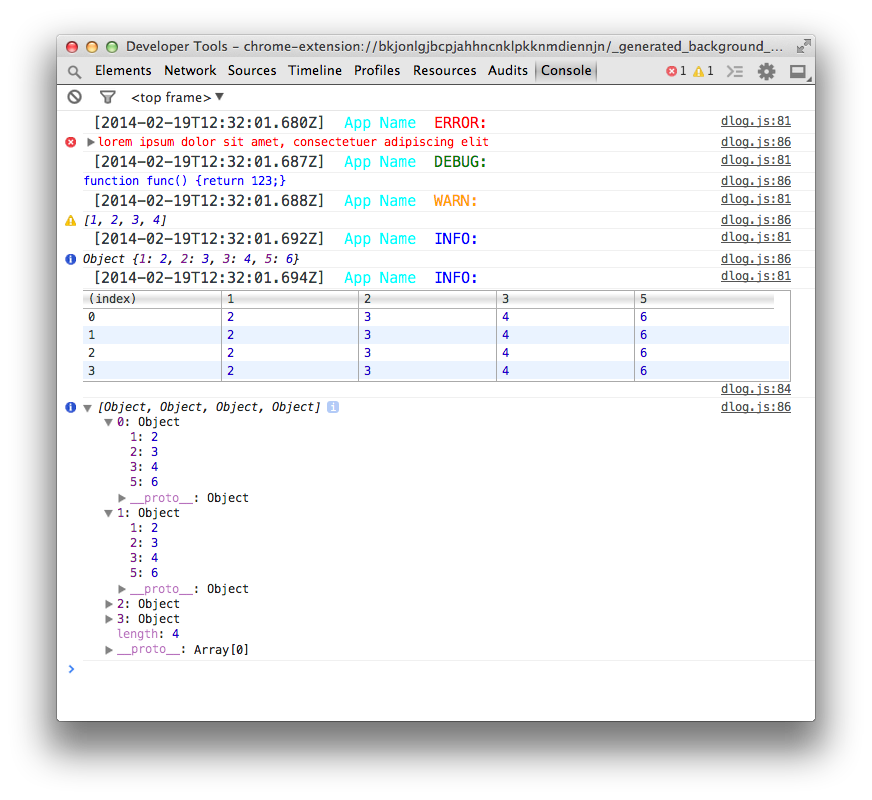
Task: Select the Console tab
Action: 566,71
